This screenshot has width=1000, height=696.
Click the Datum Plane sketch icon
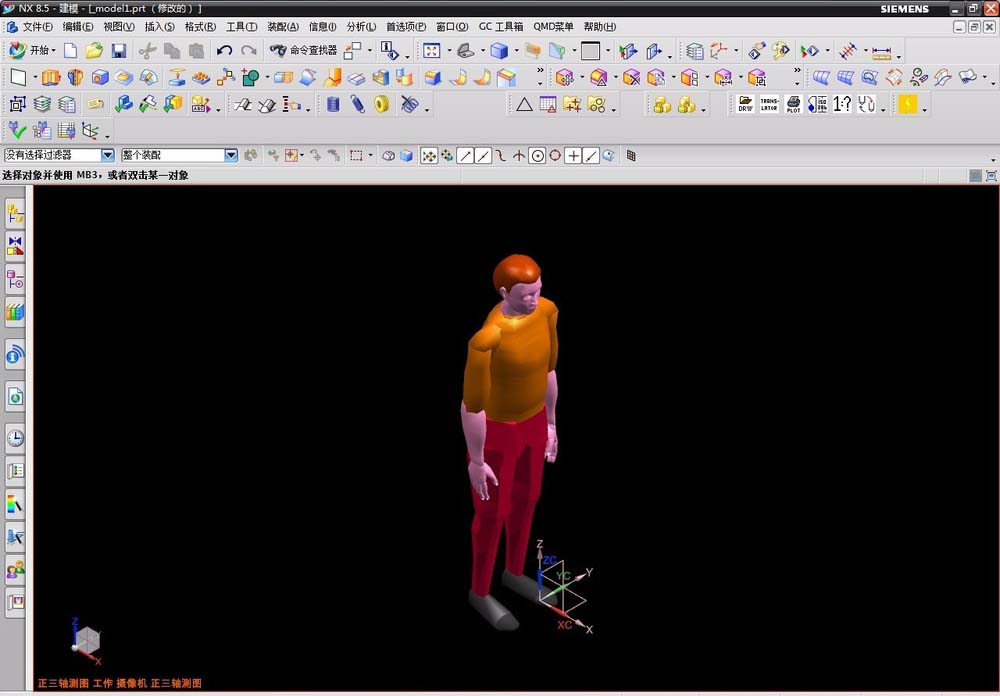tap(18, 78)
